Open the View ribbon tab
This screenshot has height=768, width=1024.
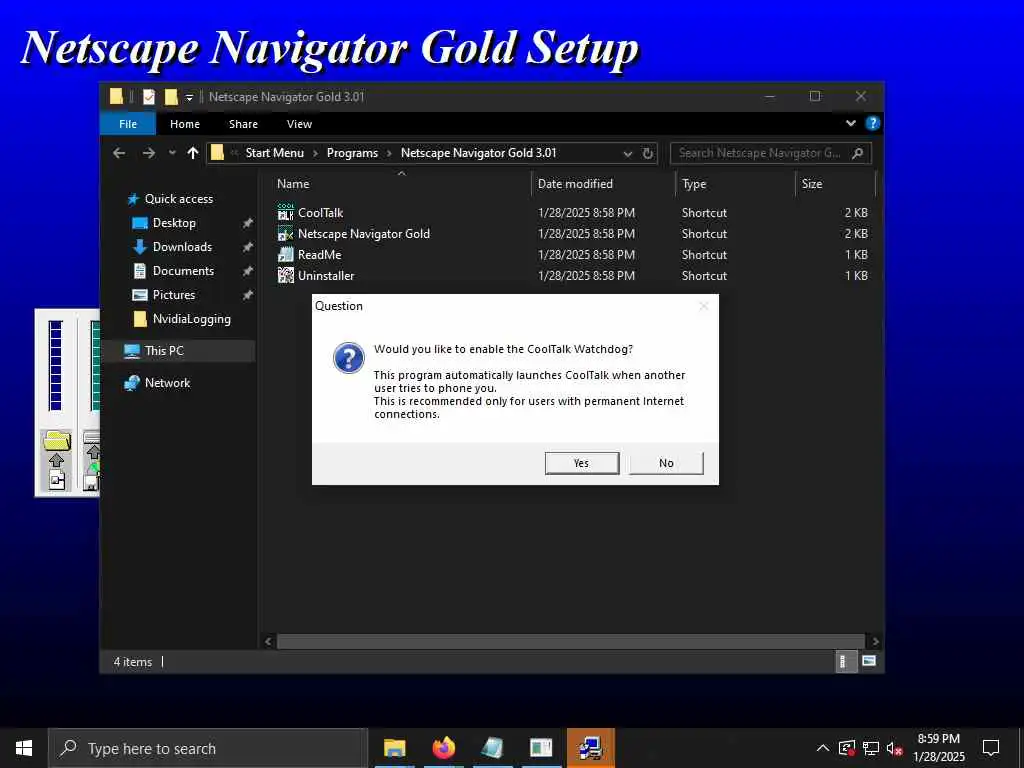[x=299, y=124]
